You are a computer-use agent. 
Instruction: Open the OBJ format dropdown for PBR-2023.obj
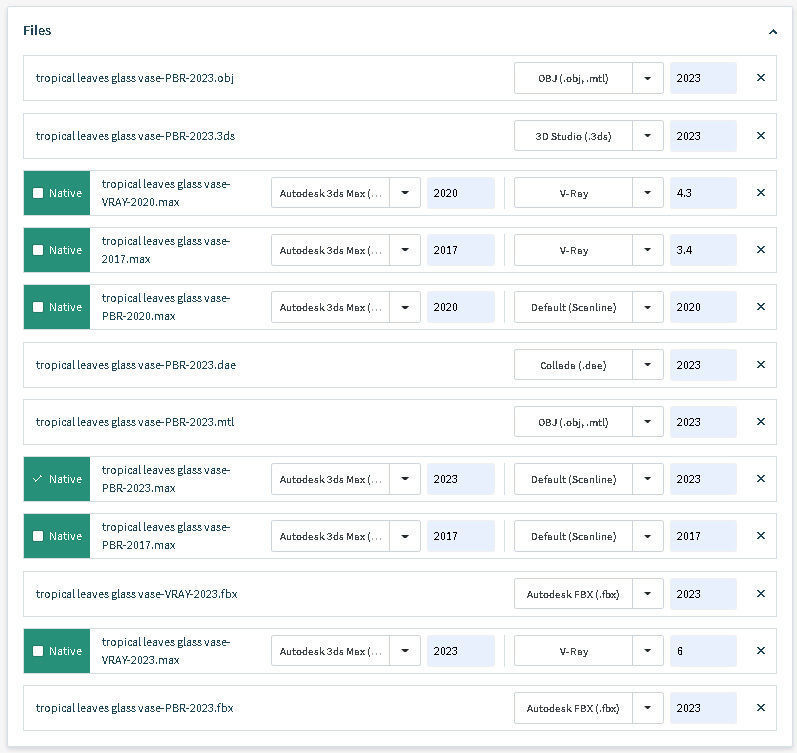648,78
